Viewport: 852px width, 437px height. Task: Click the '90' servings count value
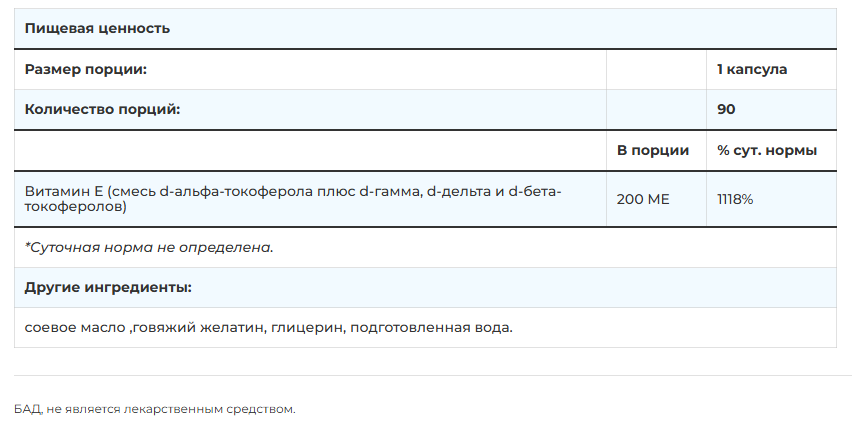point(726,109)
